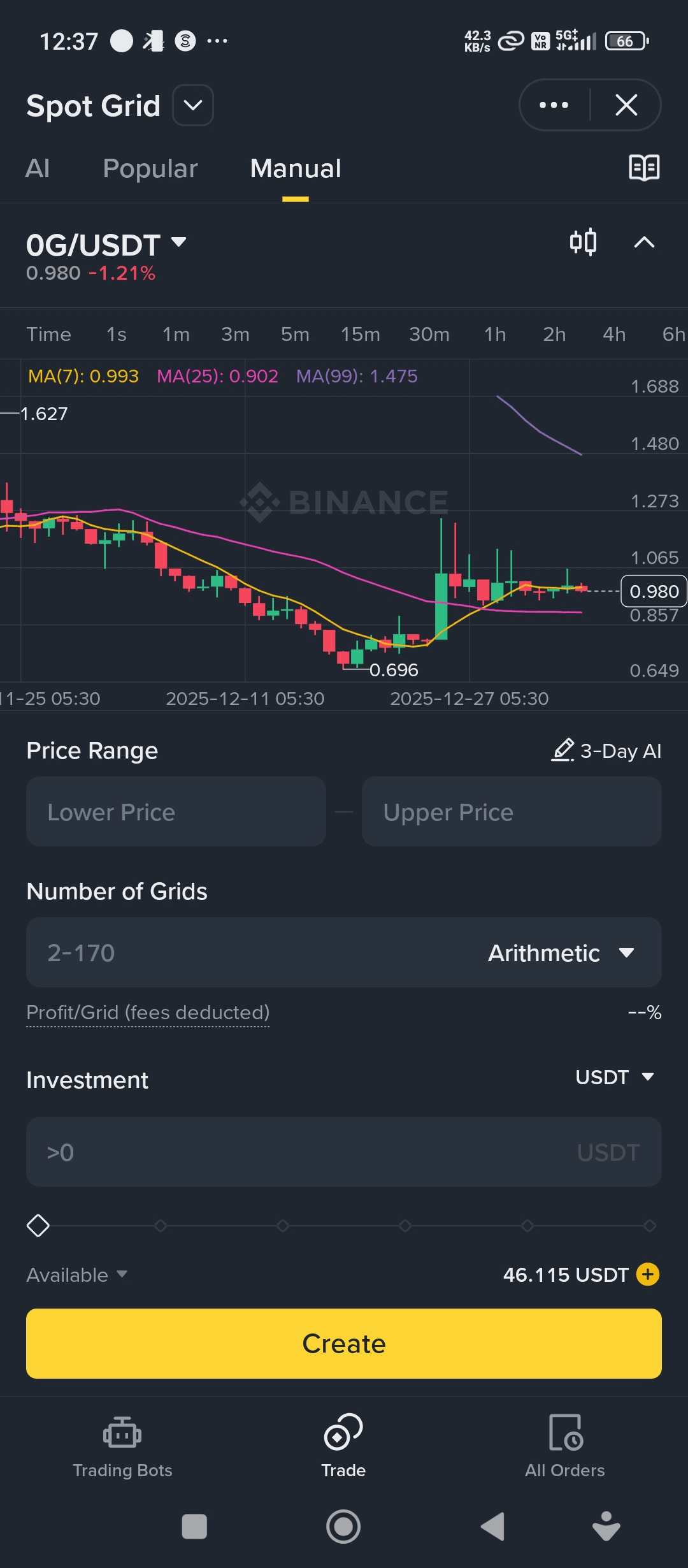Collapse the chart with the up chevron
The image size is (688, 1568).
(644, 242)
